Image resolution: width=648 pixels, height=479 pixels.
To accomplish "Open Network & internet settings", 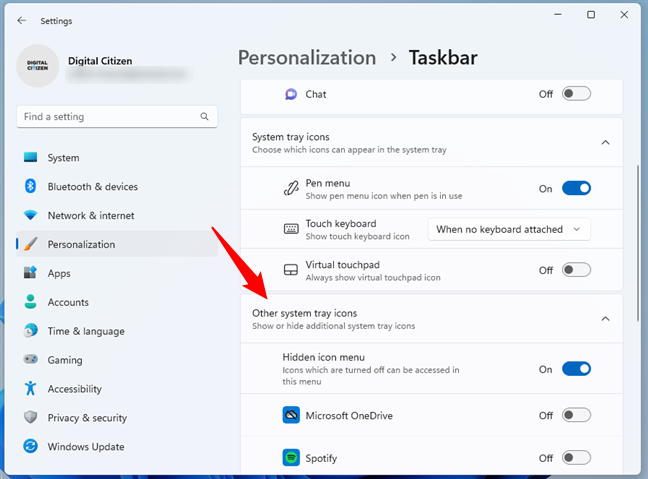I will [x=92, y=216].
